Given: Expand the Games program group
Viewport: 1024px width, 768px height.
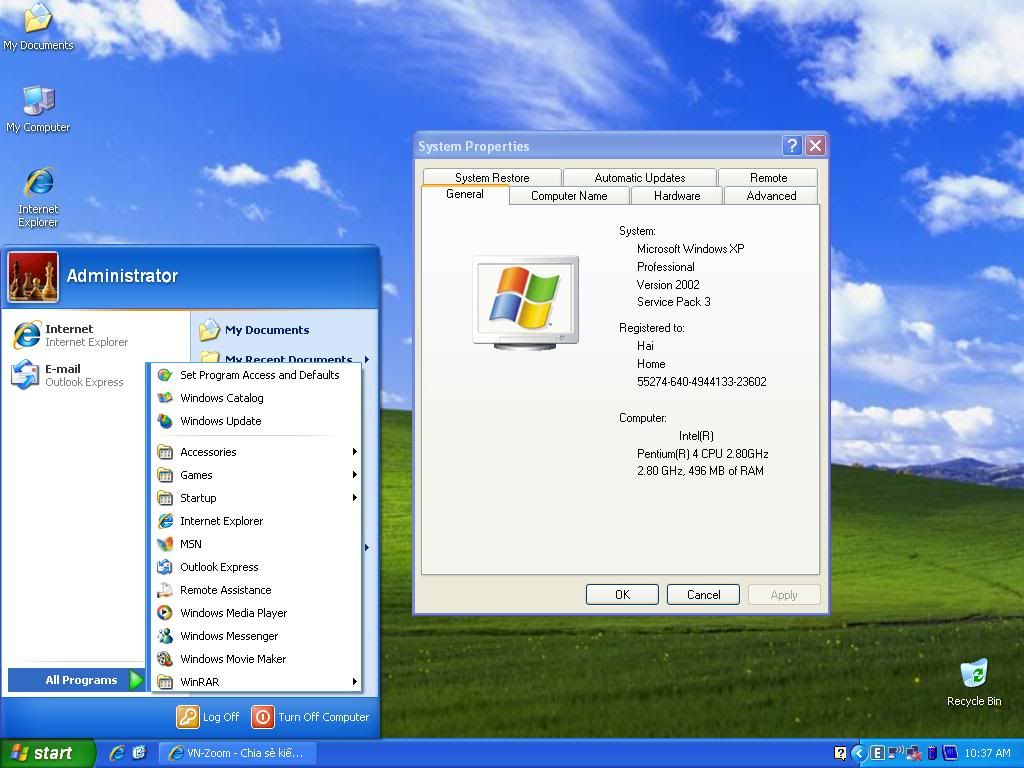Looking at the screenshot, I should coord(257,475).
